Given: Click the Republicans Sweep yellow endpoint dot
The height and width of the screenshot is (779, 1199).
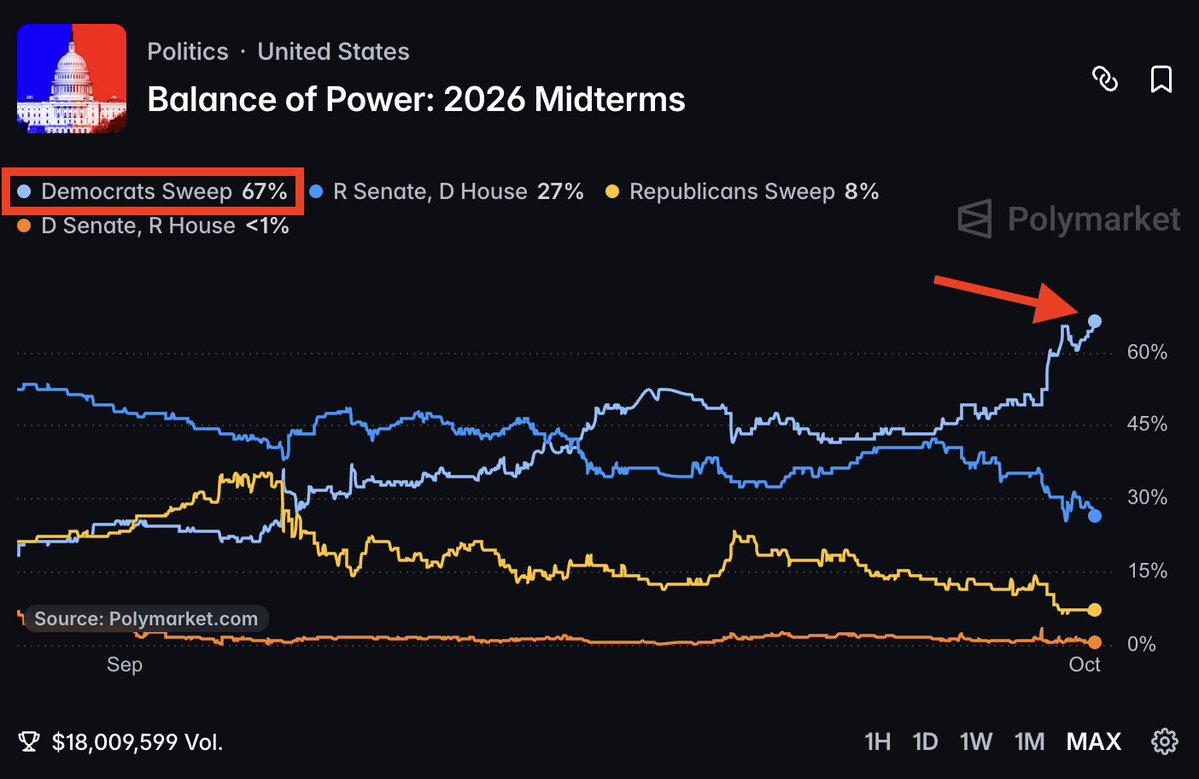Looking at the screenshot, I should pos(1094,610).
